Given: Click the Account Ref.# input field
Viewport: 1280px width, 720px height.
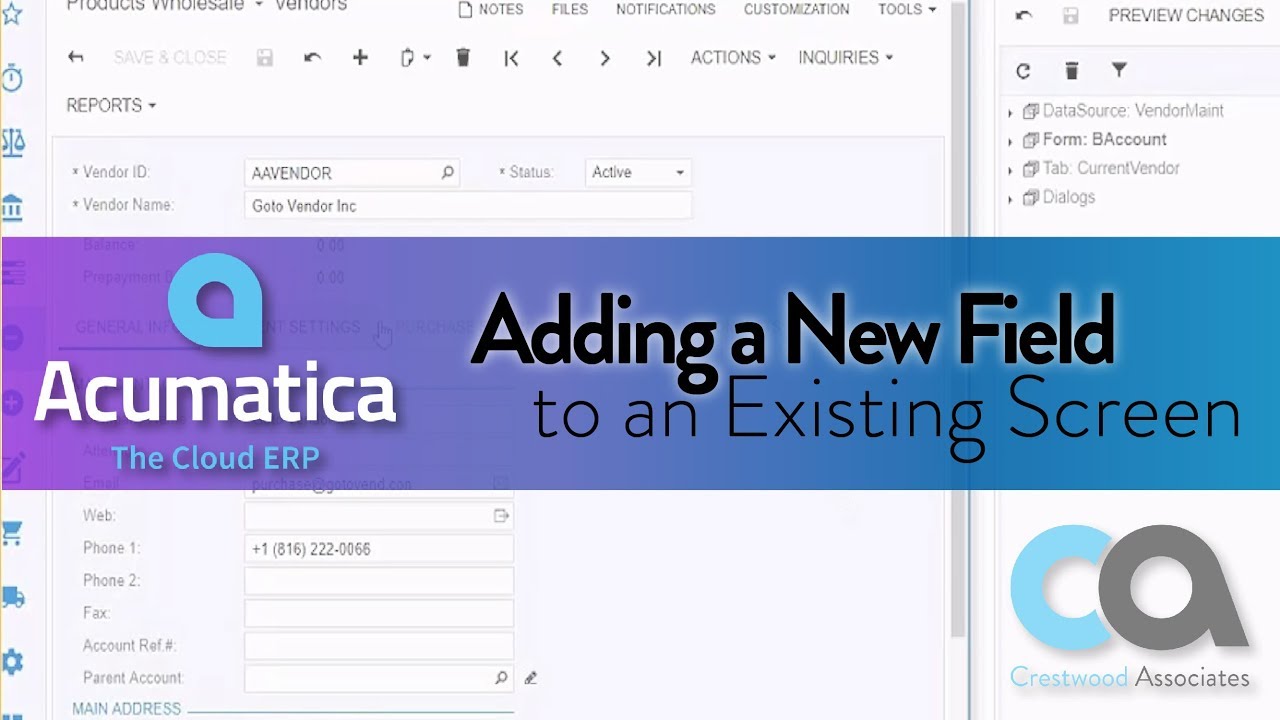Looking at the screenshot, I should click(379, 646).
